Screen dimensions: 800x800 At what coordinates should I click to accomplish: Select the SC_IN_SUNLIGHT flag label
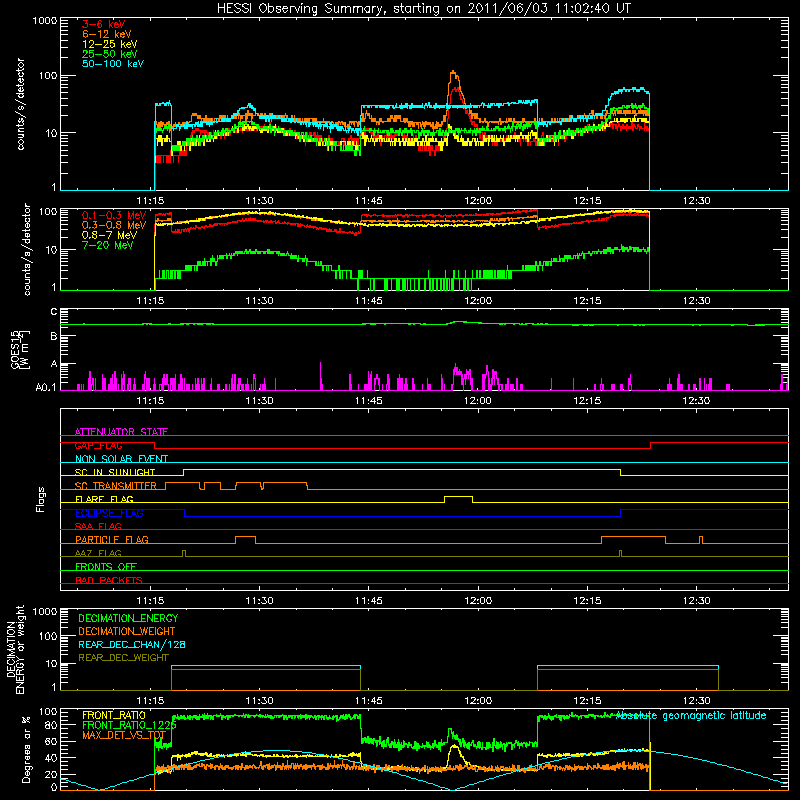pos(115,472)
